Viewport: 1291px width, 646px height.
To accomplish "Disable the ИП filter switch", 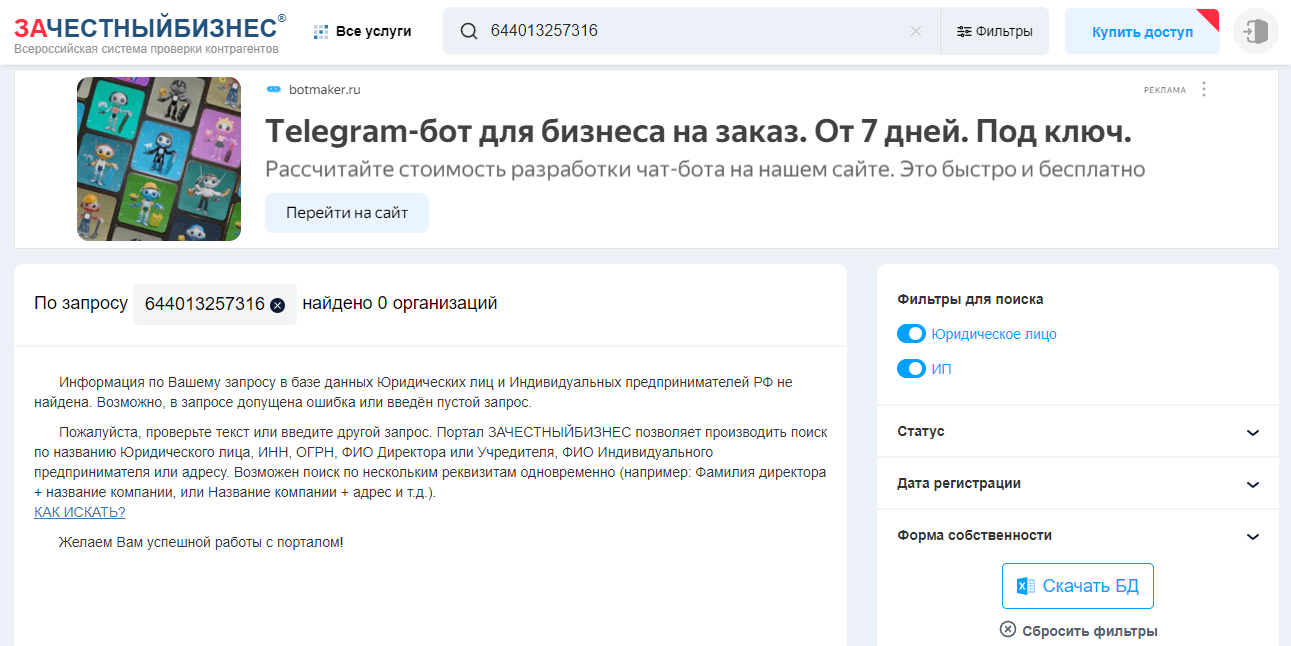I will coord(911,369).
